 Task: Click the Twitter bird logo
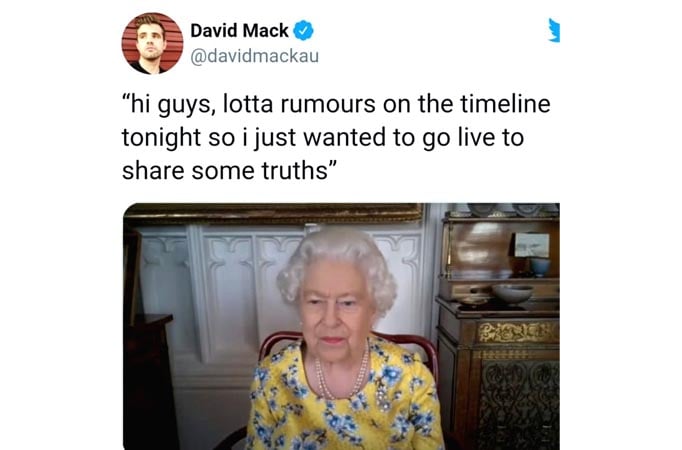pyautogui.click(x=554, y=30)
